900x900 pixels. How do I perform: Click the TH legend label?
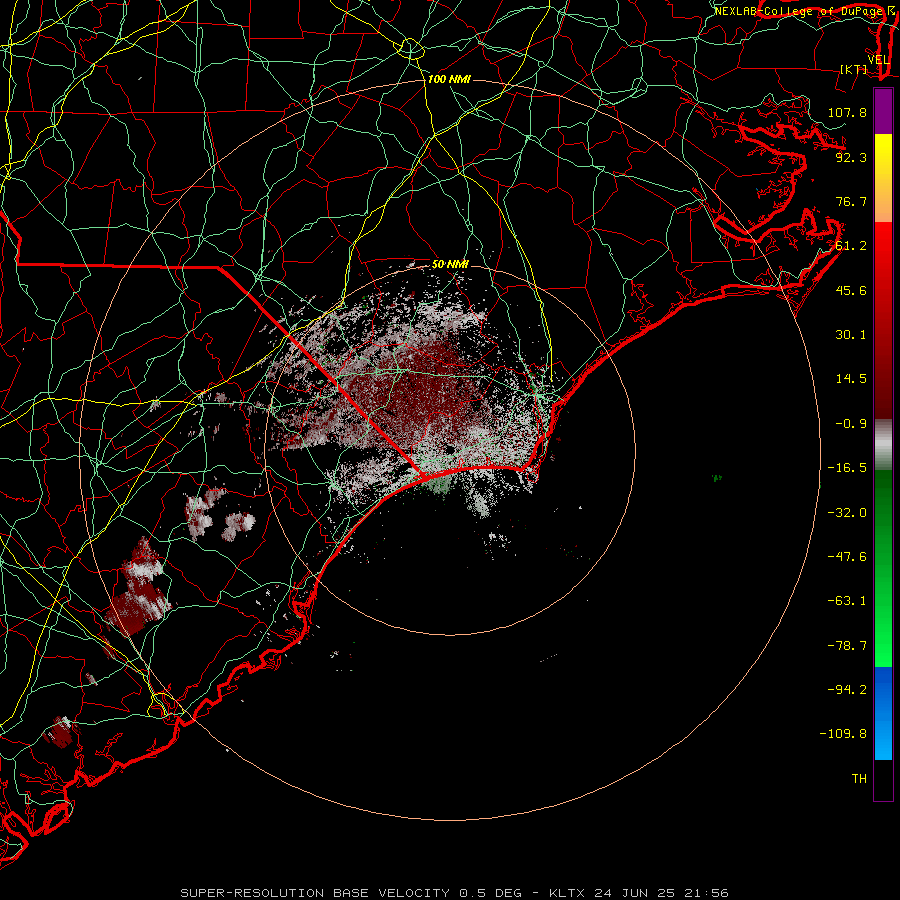tap(859, 779)
